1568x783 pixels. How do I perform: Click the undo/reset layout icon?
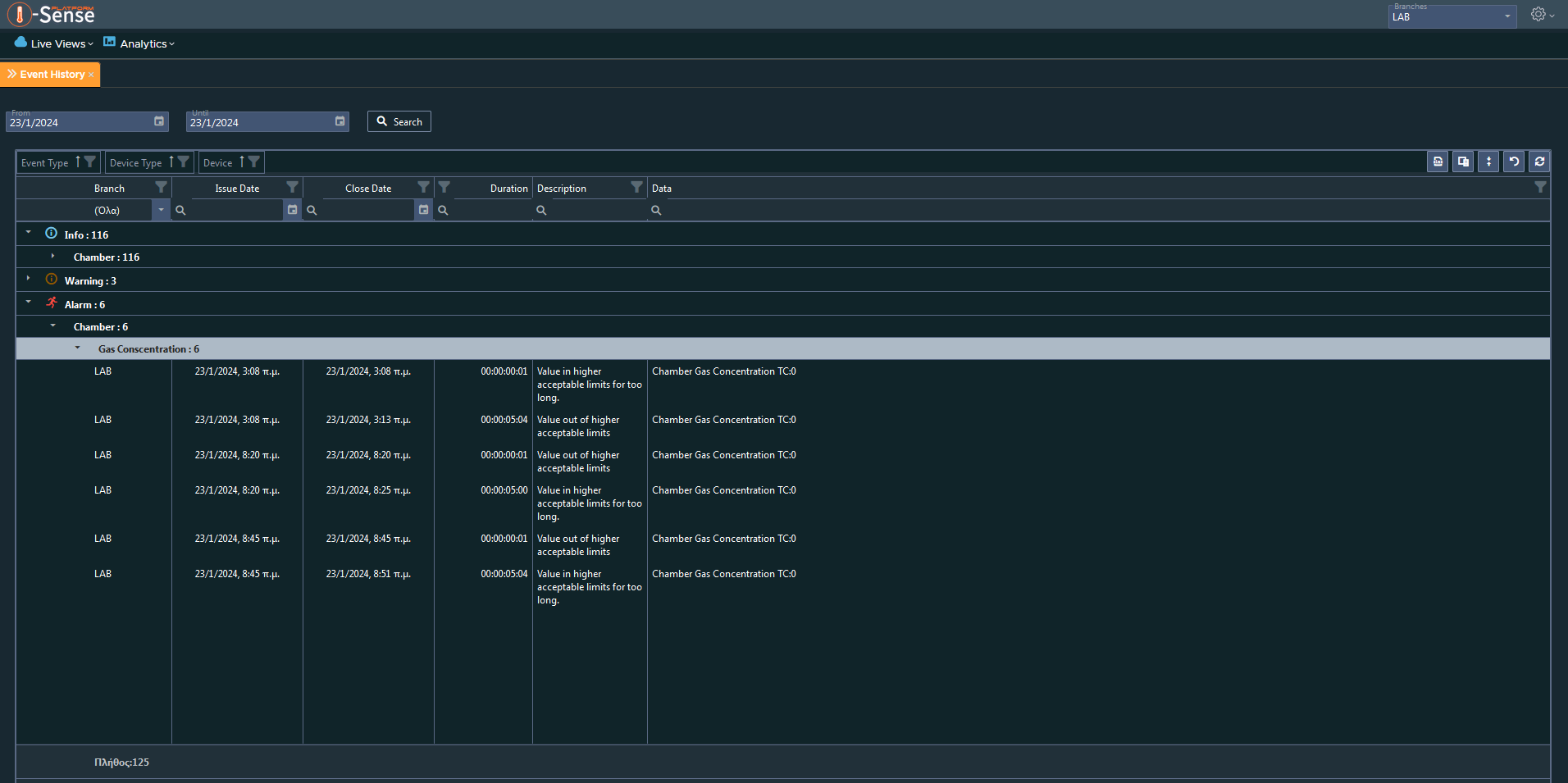coord(1514,162)
